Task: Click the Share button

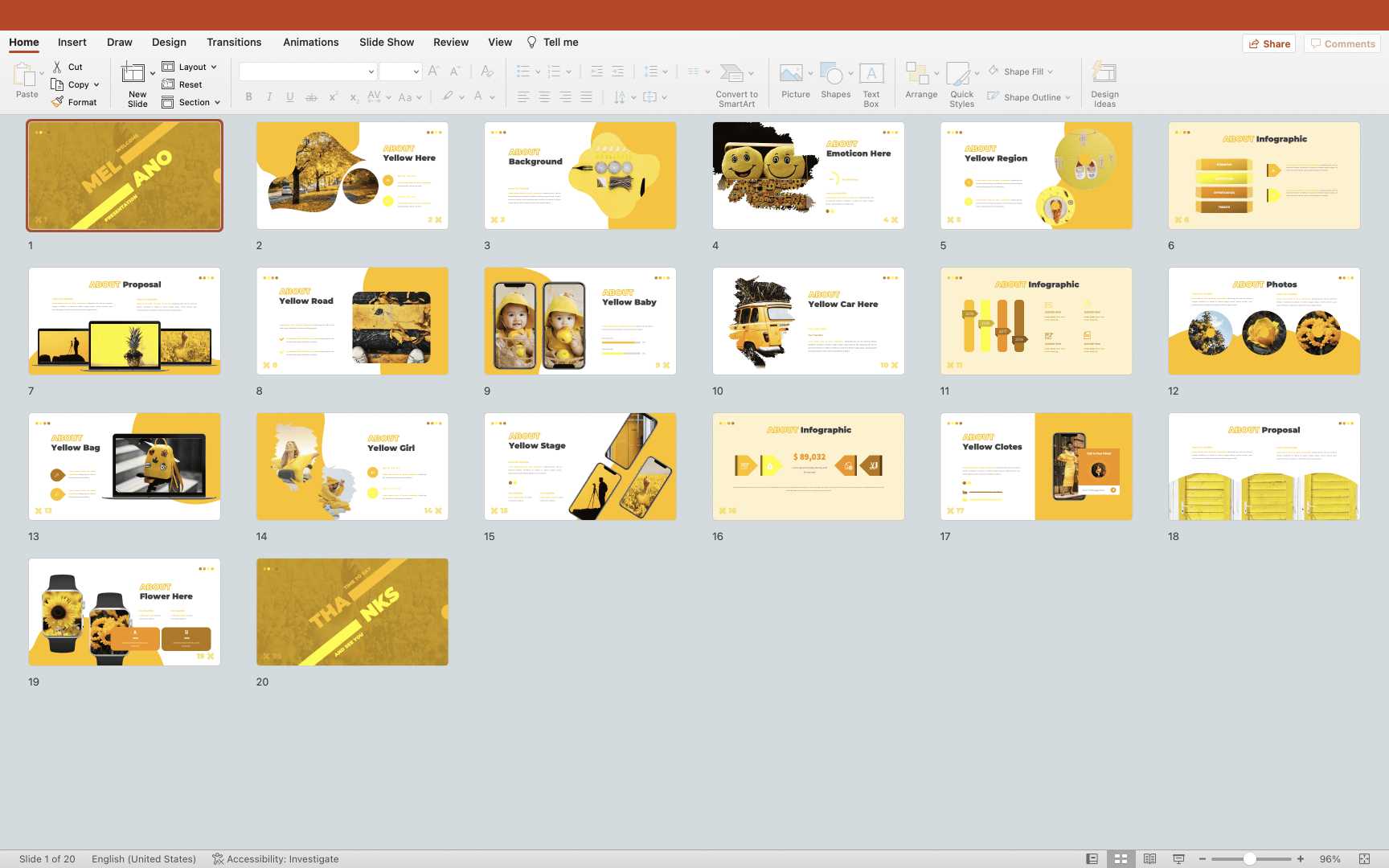Action: (1269, 43)
